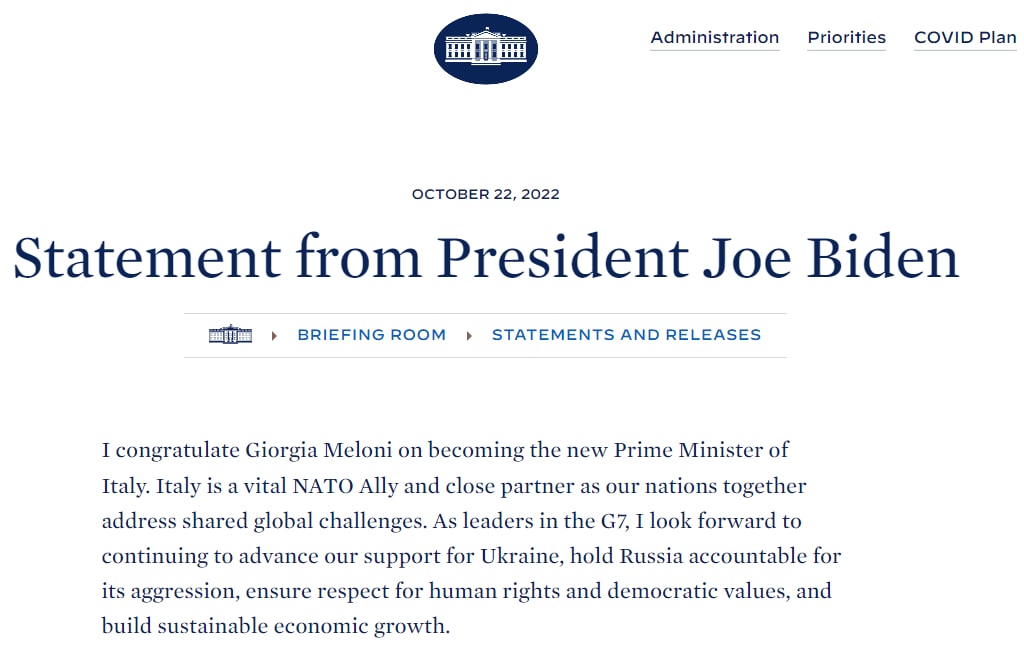Open the Statements and Releases link
This screenshot has width=1024, height=670.
626,335
